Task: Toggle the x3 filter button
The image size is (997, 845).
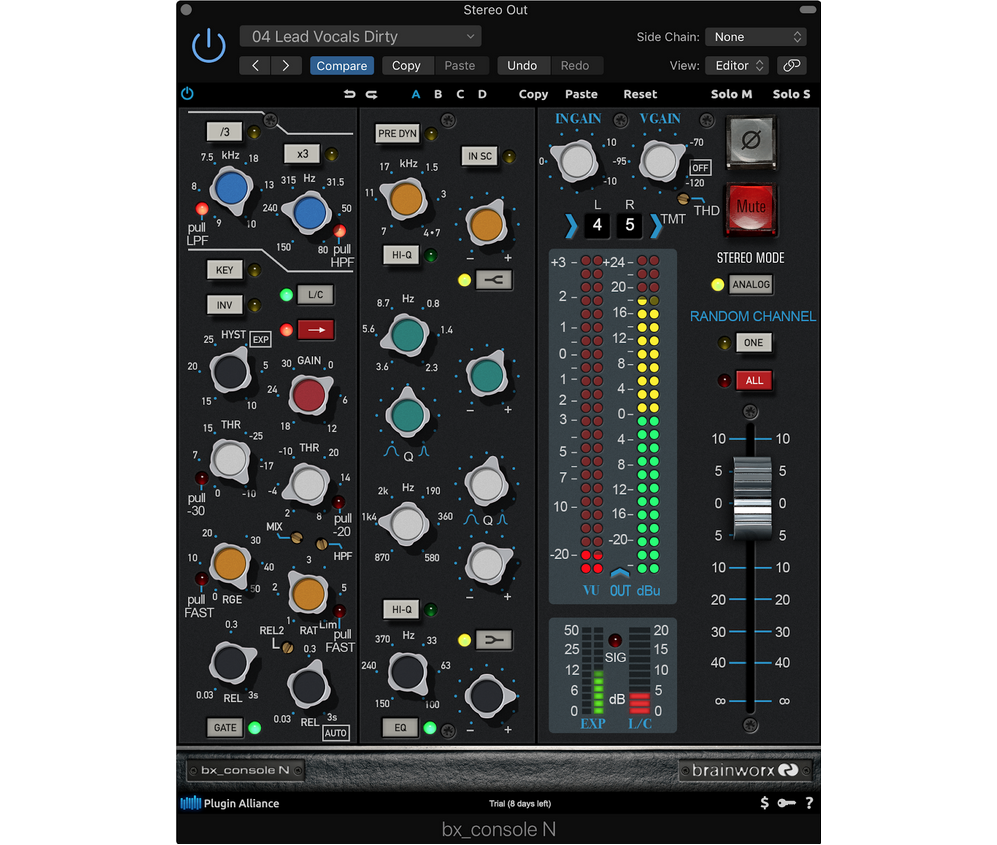Action: [x=303, y=154]
